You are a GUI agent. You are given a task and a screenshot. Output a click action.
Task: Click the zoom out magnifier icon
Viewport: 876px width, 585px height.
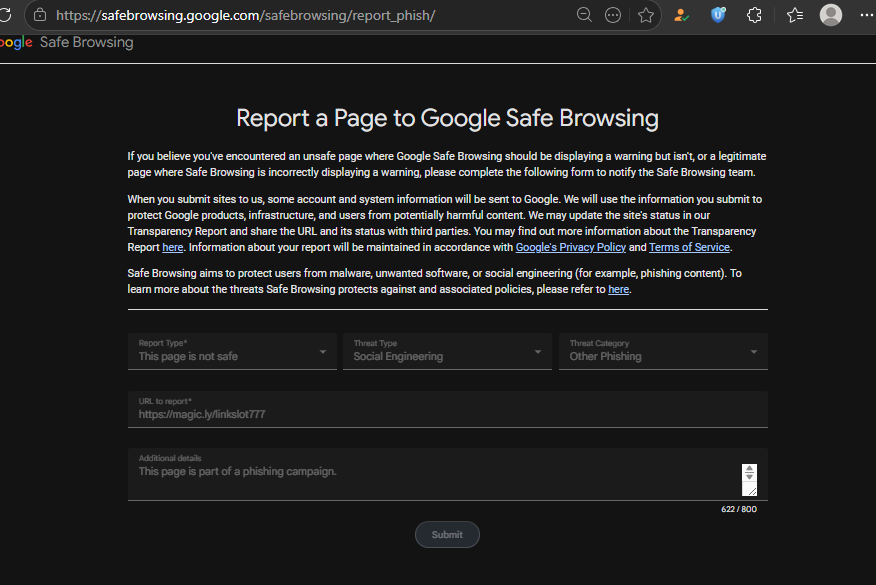point(584,15)
